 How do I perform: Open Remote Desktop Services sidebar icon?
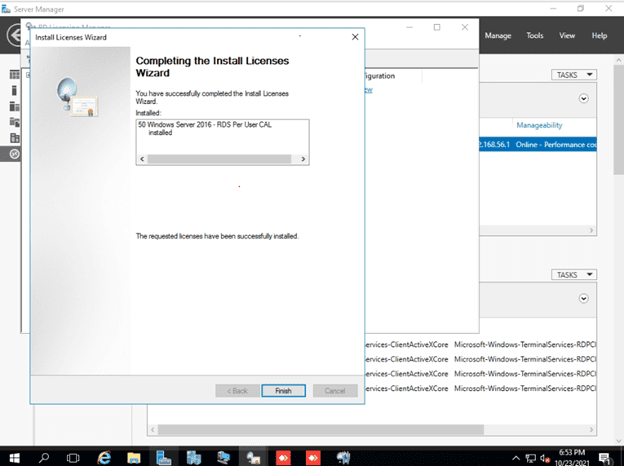tap(15, 154)
